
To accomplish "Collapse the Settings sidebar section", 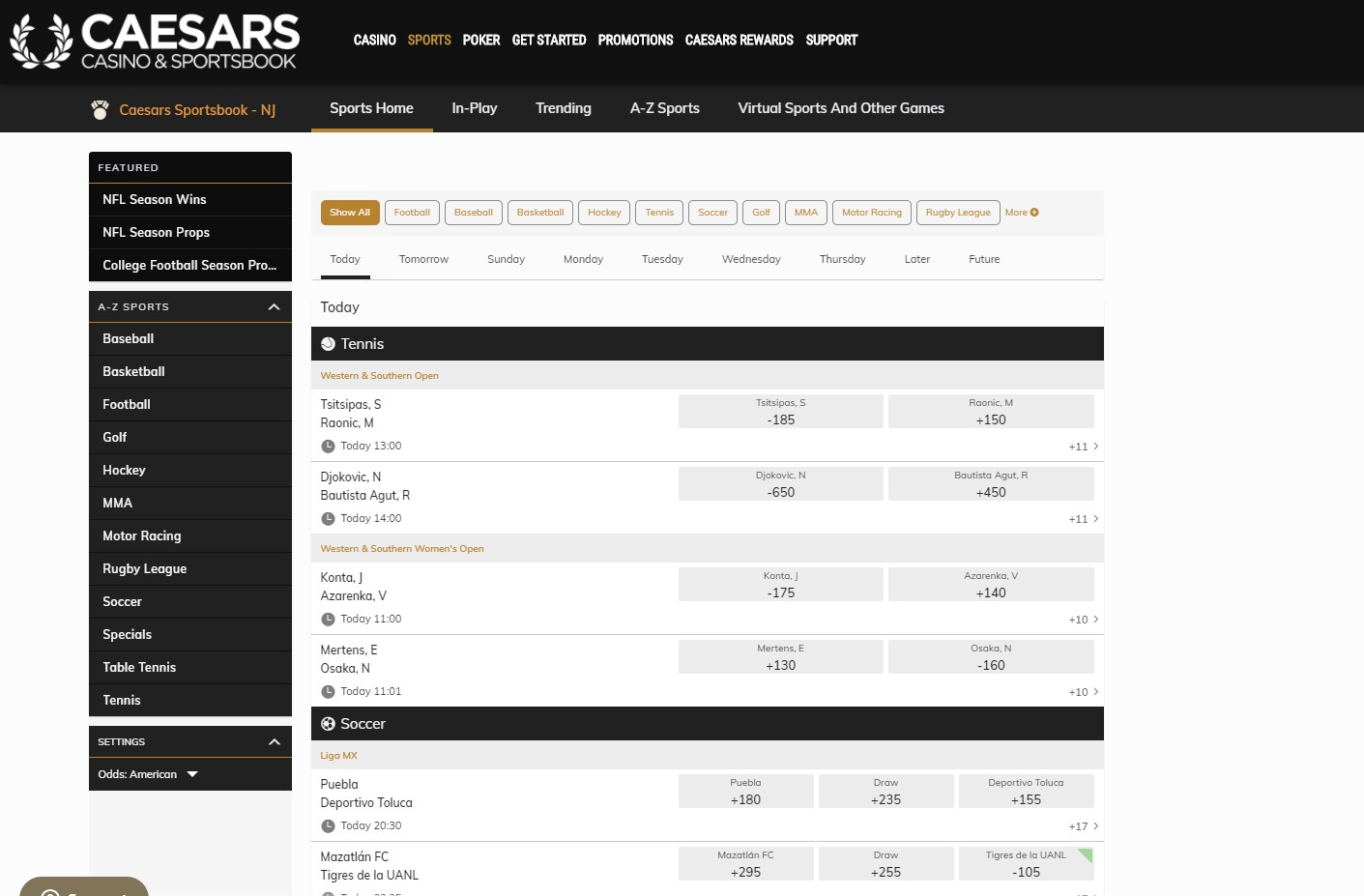I will tap(274, 742).
